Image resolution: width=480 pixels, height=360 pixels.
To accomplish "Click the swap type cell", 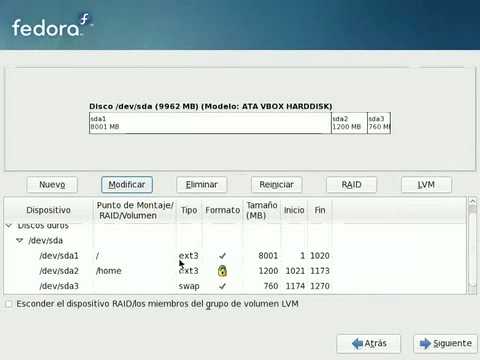I will coord(189,286).
